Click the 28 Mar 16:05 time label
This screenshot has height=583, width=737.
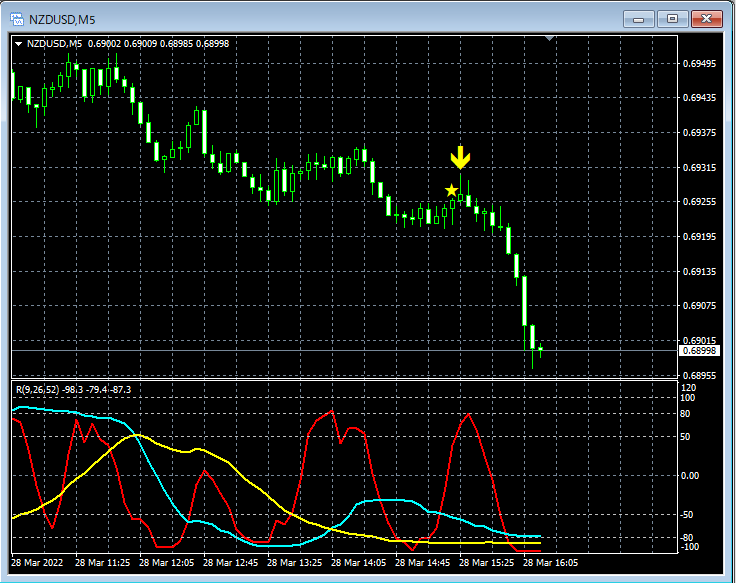coord(551,563)
